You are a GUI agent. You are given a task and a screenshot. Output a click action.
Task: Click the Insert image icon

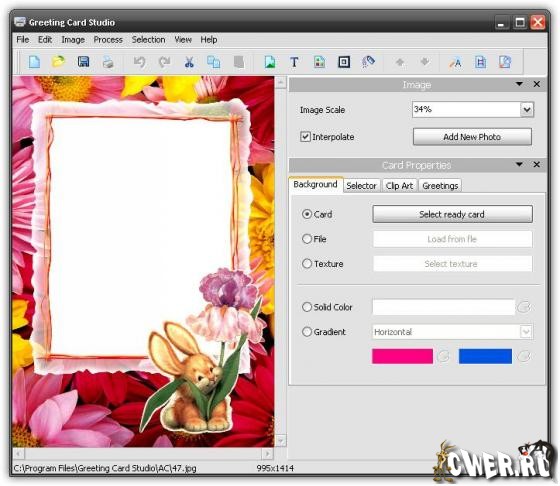(270, 62)
